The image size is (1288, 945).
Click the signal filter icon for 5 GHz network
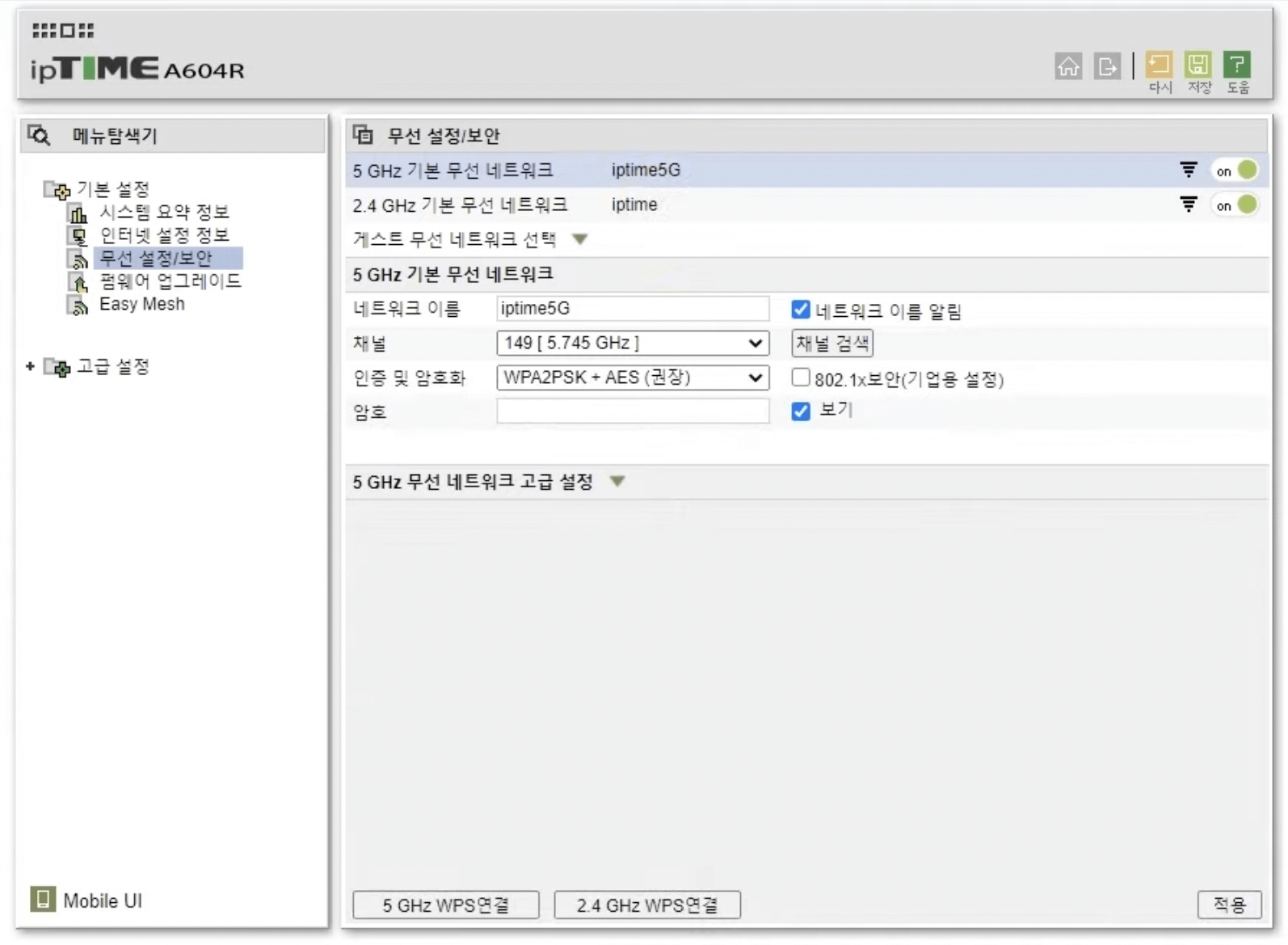(x=1188, y=170)
